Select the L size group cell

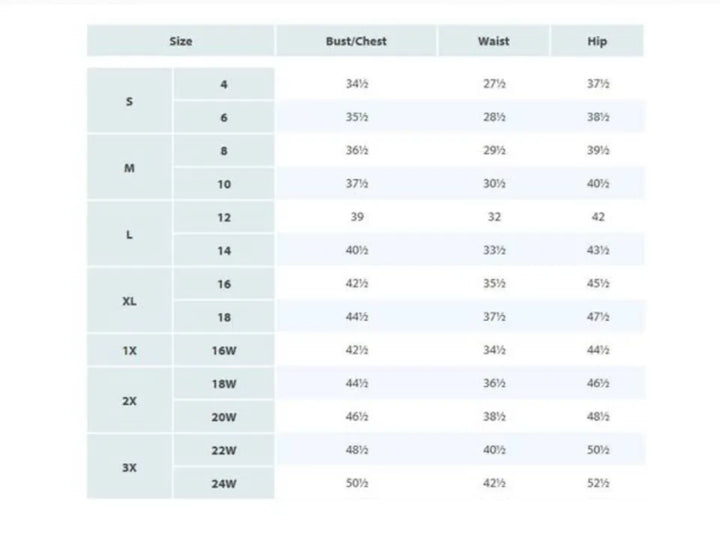(x=129, y=234)
